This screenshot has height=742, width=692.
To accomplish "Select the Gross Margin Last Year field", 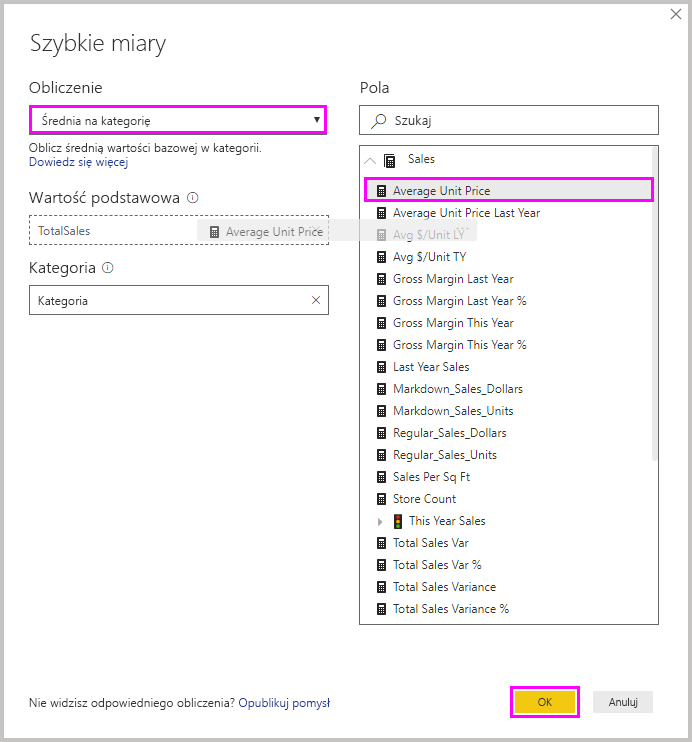I will [x=453, y=279].
